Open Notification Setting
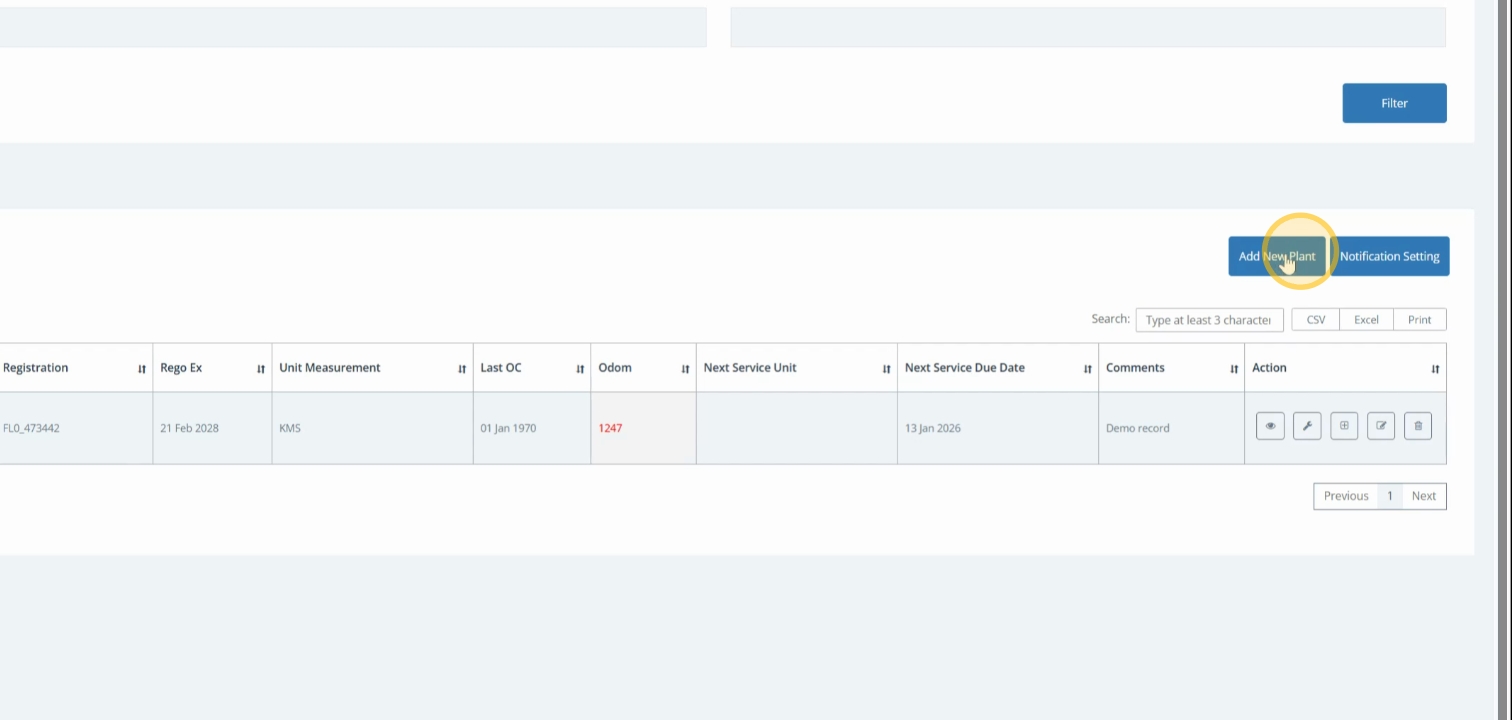 (x=1389, y=256)
